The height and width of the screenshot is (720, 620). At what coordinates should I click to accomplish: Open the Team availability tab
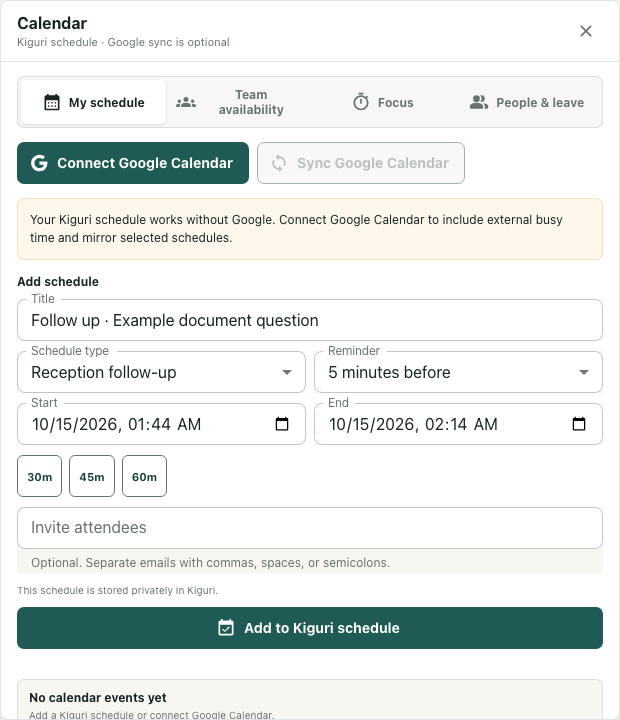tap(239, 102)
